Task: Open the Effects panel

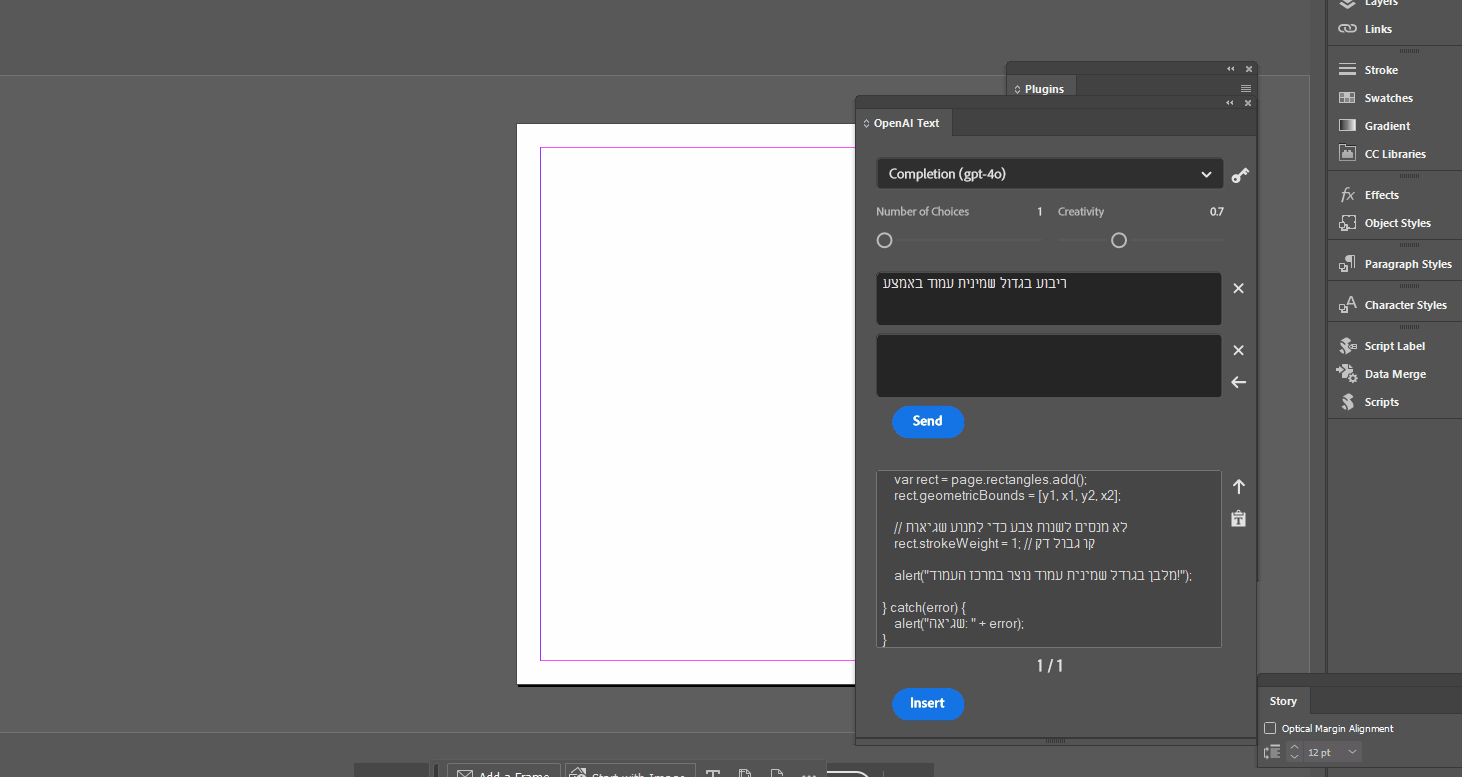Action: click(x=1381, y=195)
